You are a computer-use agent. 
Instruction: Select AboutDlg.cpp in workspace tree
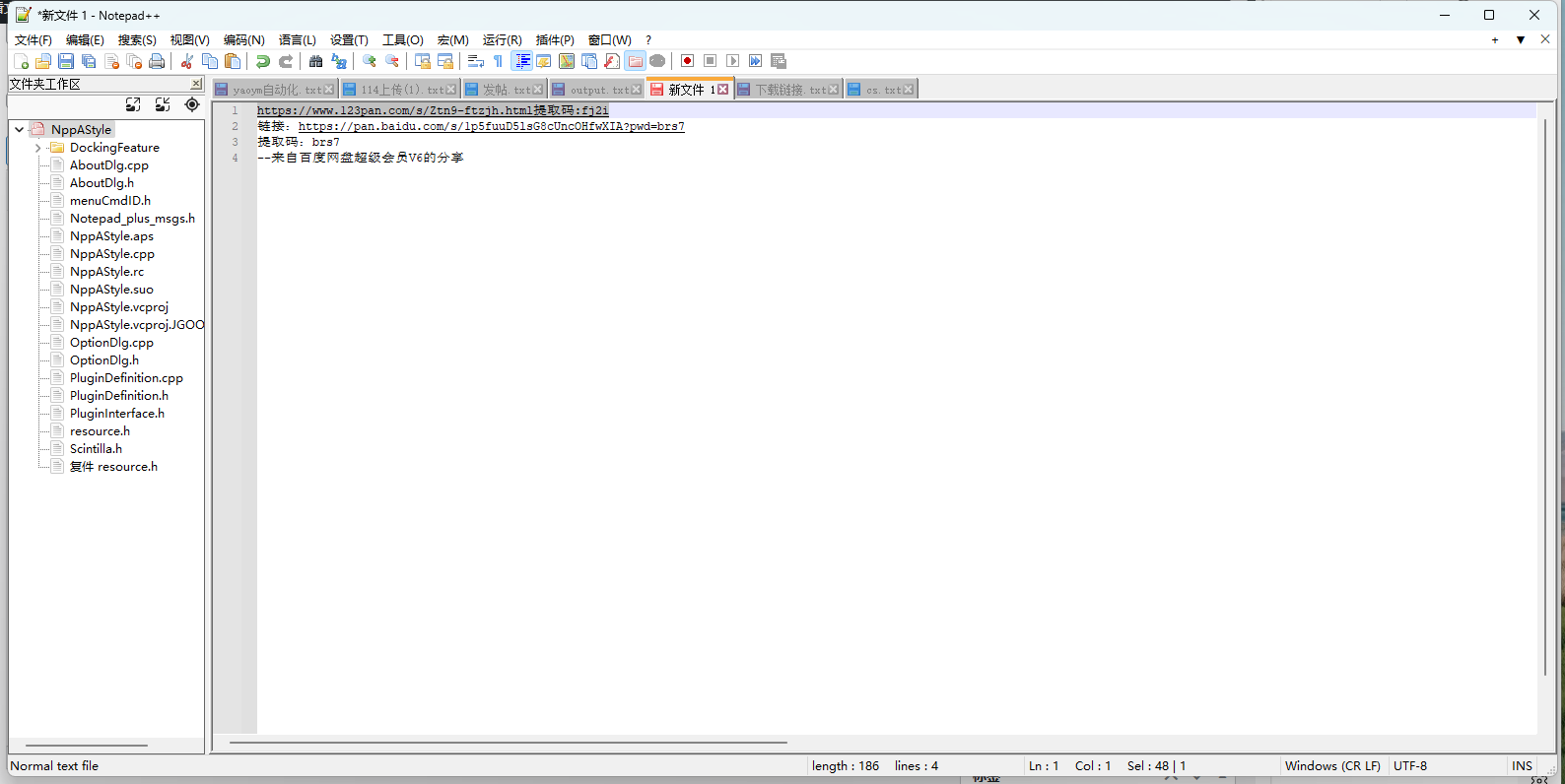click(x=108, y=165)
